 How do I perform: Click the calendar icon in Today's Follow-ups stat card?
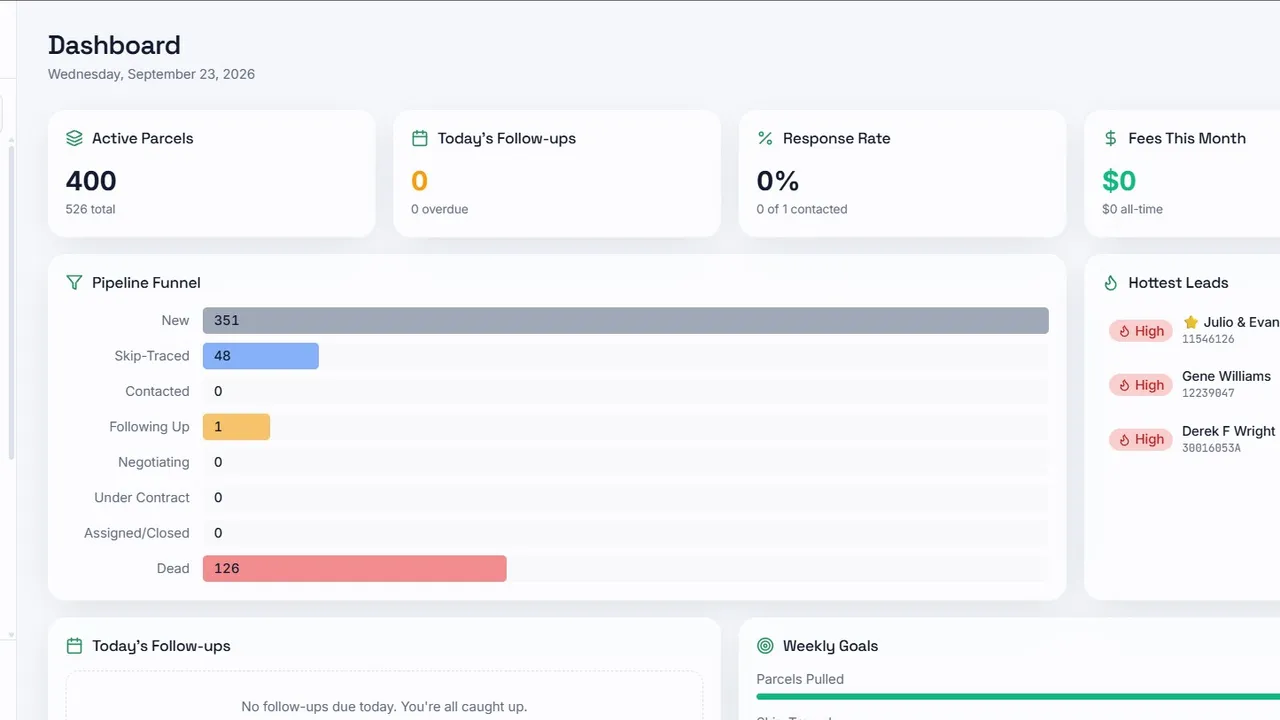(x=420, y=139)
